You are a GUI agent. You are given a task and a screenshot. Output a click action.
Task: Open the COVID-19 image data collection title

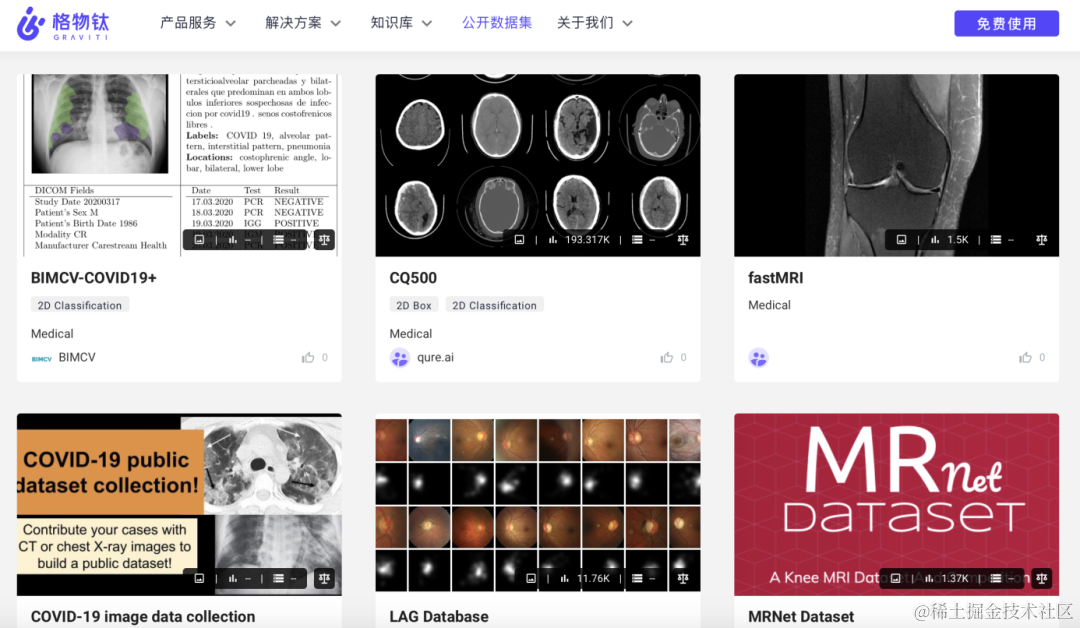[143, 616]
